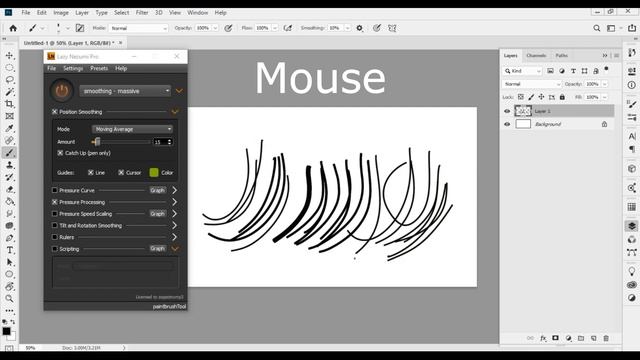Select the Pen tool
The image size is (640, 360).
(x=9, y=238)
